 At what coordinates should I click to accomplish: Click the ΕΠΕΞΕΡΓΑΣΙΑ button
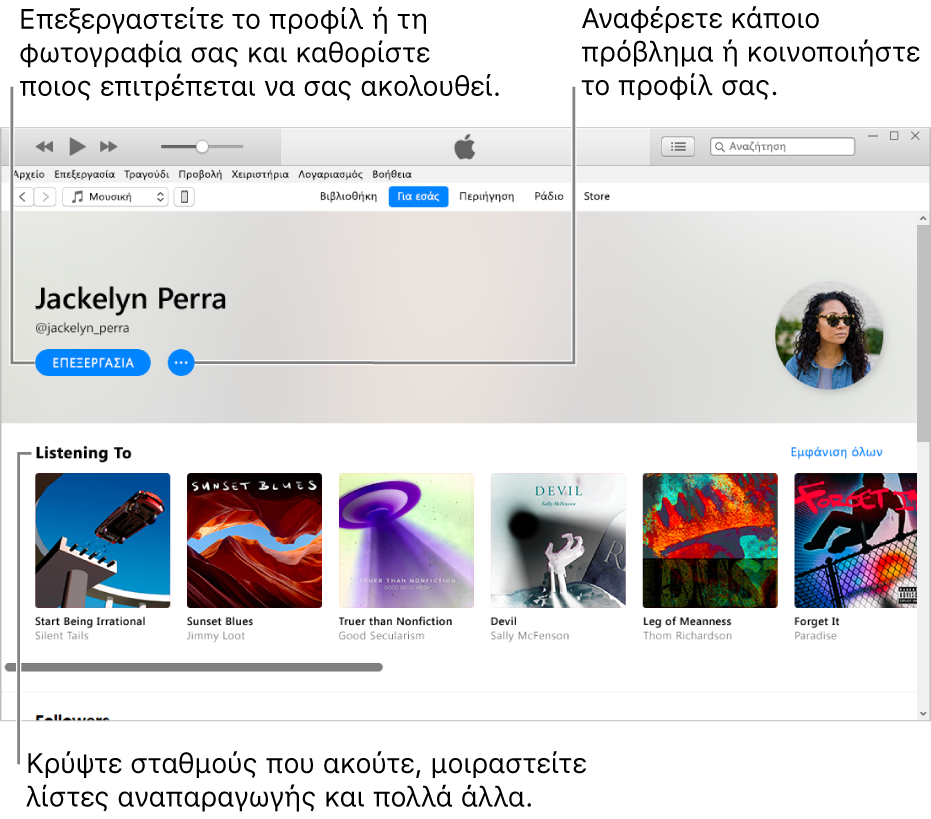93,362
